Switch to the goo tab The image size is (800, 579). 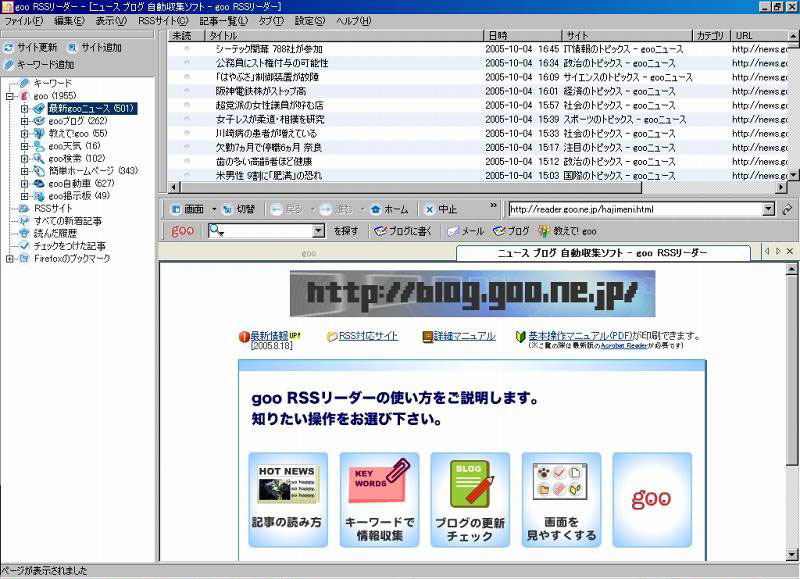[x=308, y=253]
